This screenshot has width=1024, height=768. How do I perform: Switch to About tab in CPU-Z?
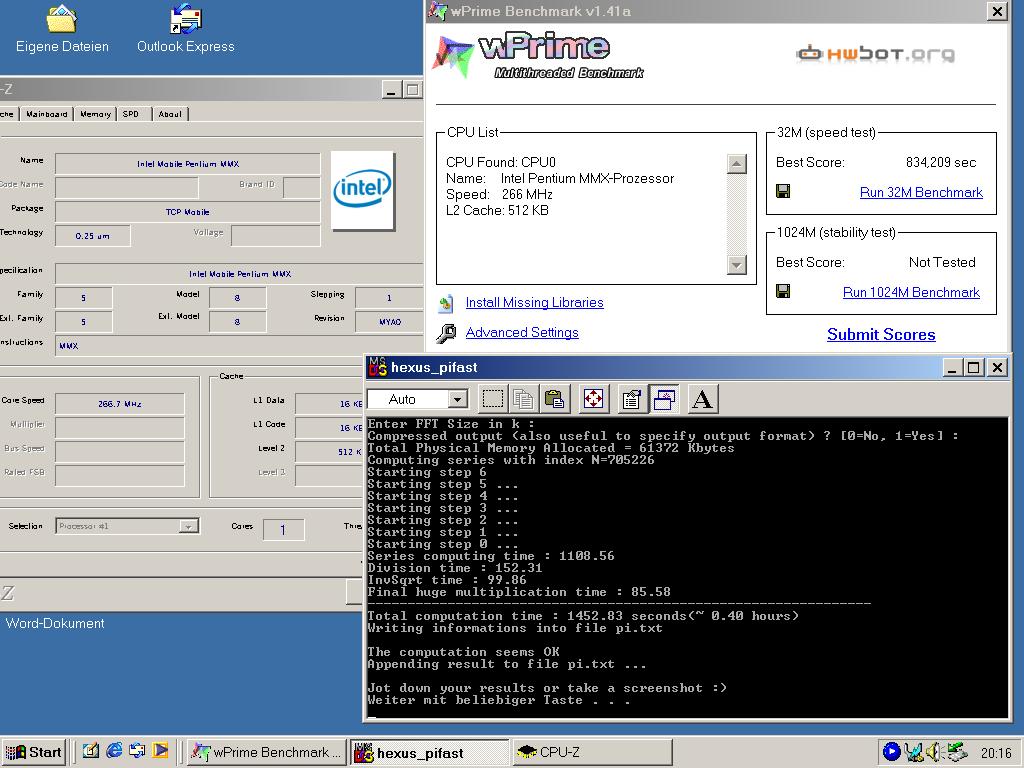[170, 114]
